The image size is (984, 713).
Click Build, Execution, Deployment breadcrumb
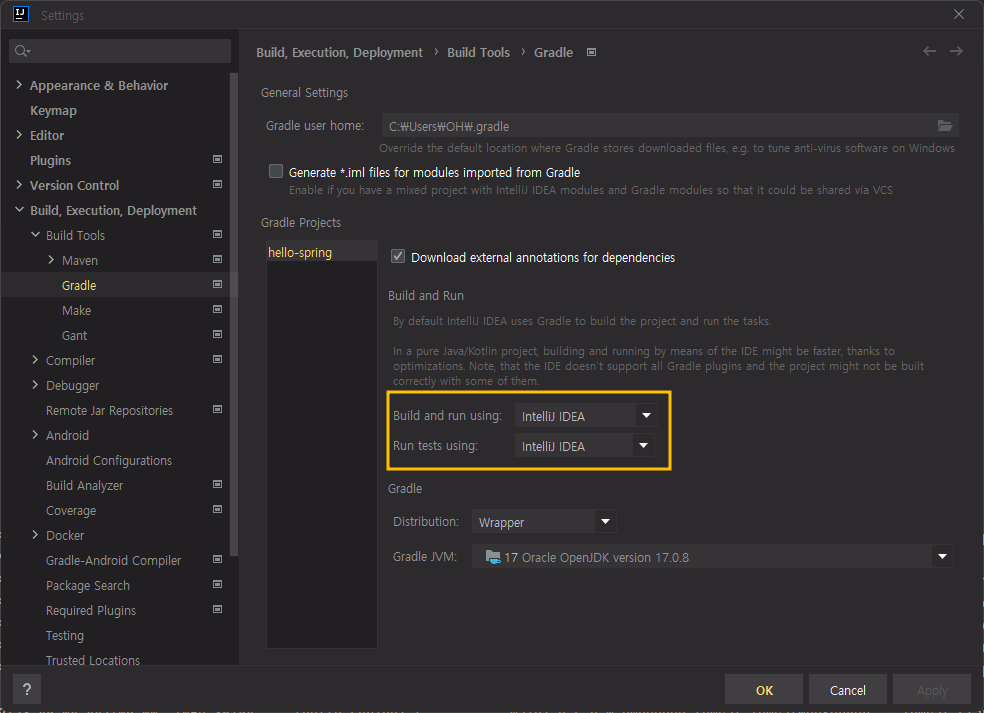[339, 52]
